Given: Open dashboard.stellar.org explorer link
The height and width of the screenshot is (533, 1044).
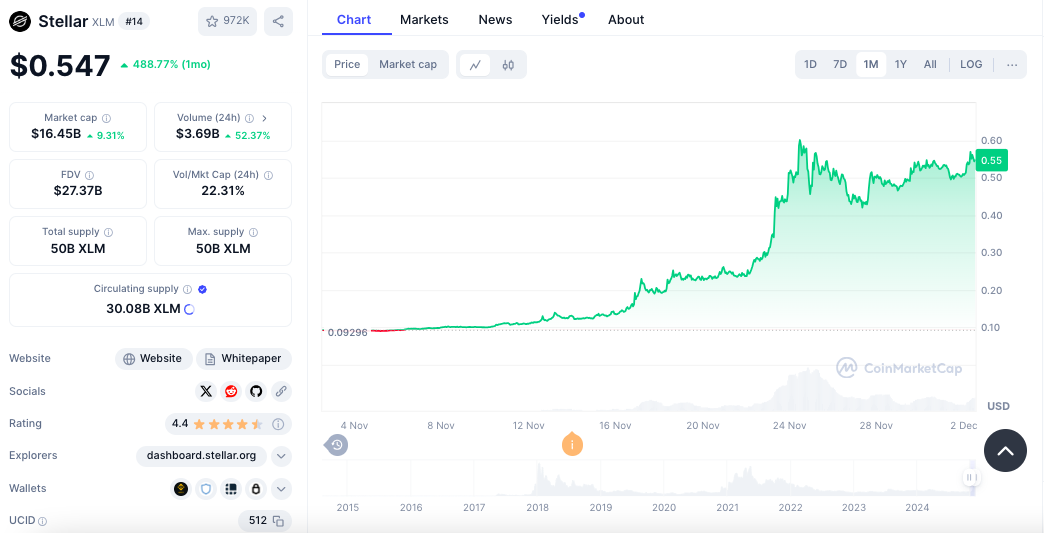Looking at the screenshot, I should pyautogui.click(x=201, y=456).
